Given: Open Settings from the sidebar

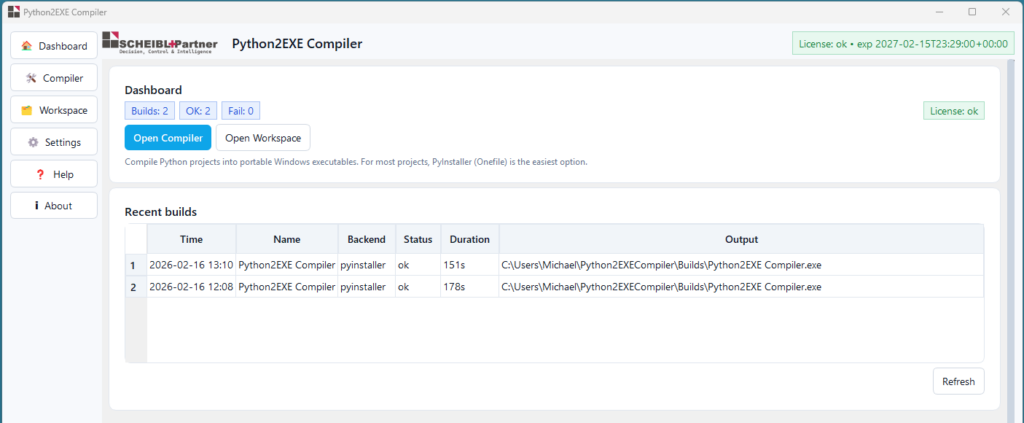Looking at the screenshot, I should coord(54,142).
